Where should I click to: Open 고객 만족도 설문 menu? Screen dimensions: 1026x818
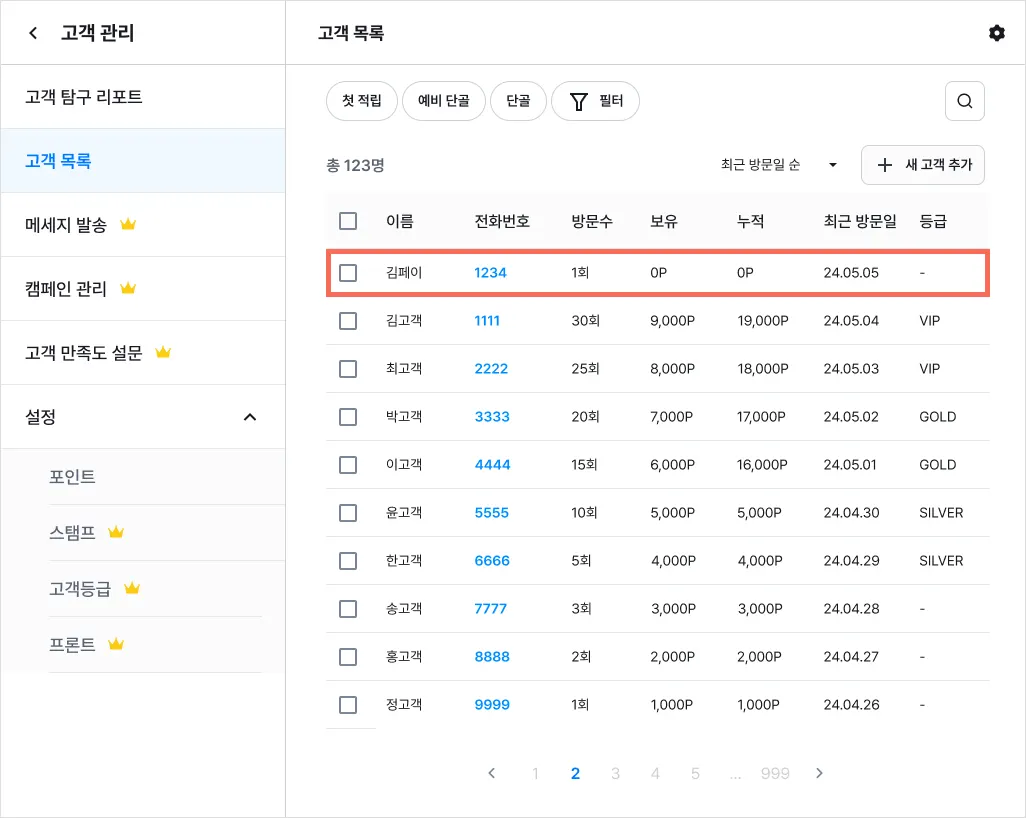143,353
